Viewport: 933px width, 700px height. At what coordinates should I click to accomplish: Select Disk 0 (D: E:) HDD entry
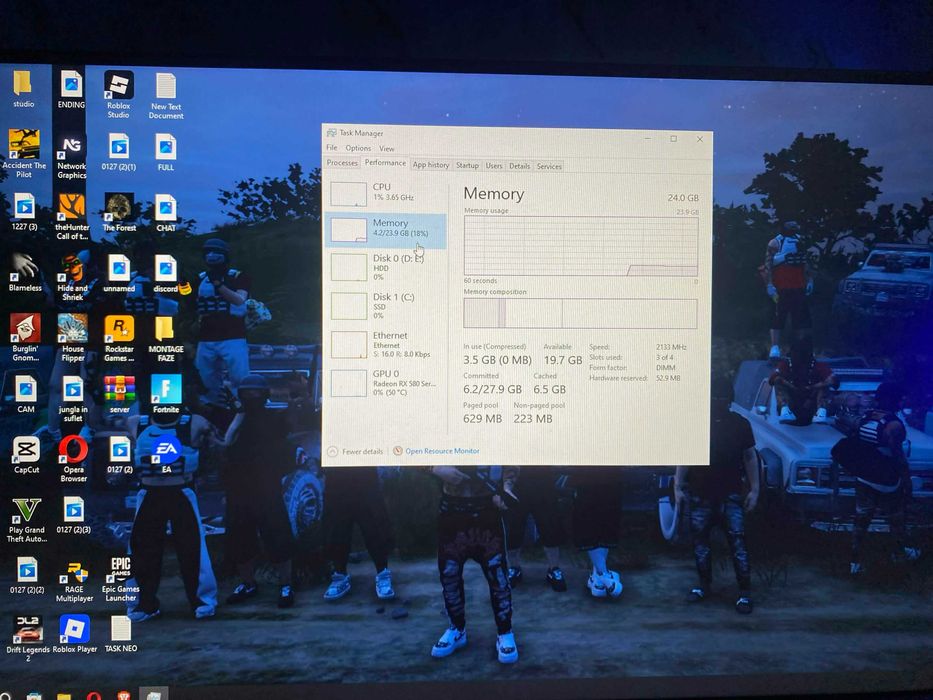point(386,267)
